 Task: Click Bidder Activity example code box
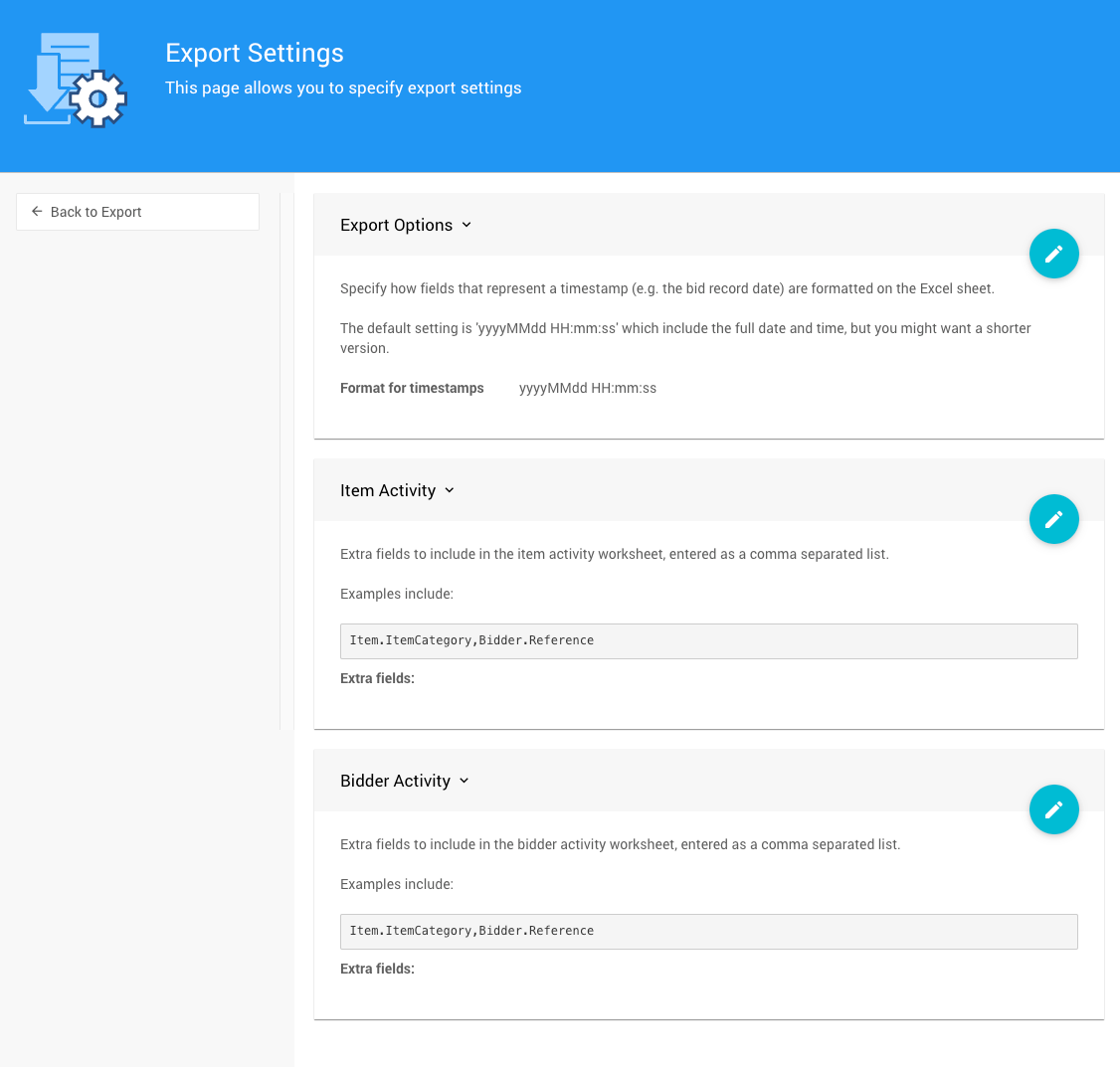(x=708, y=931)
